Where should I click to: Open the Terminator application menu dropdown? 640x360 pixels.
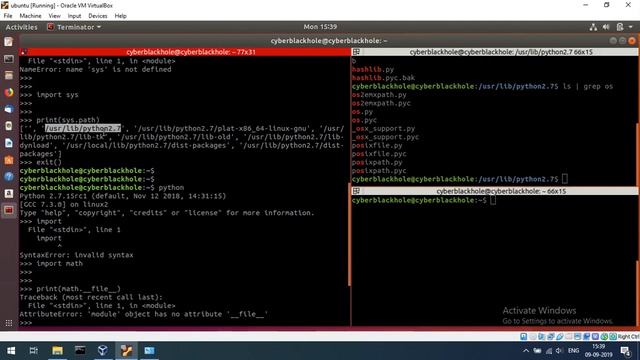click(x=74, y=27)
